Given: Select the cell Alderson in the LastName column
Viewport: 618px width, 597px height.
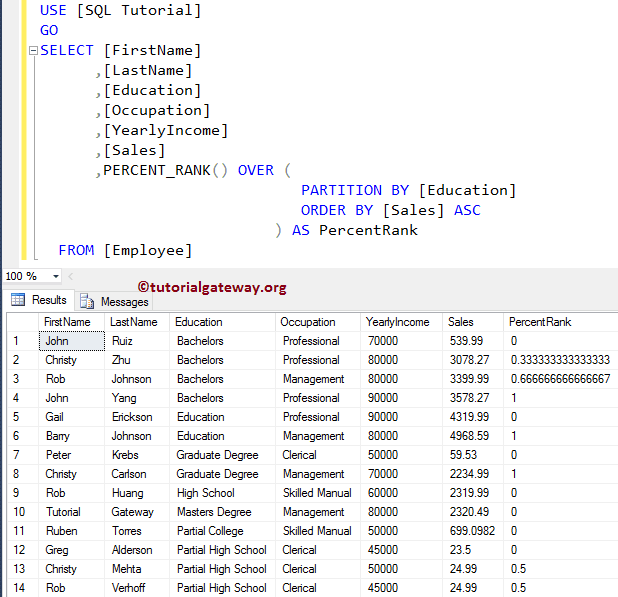Looking at the screenshot, I should click(137, 550).
